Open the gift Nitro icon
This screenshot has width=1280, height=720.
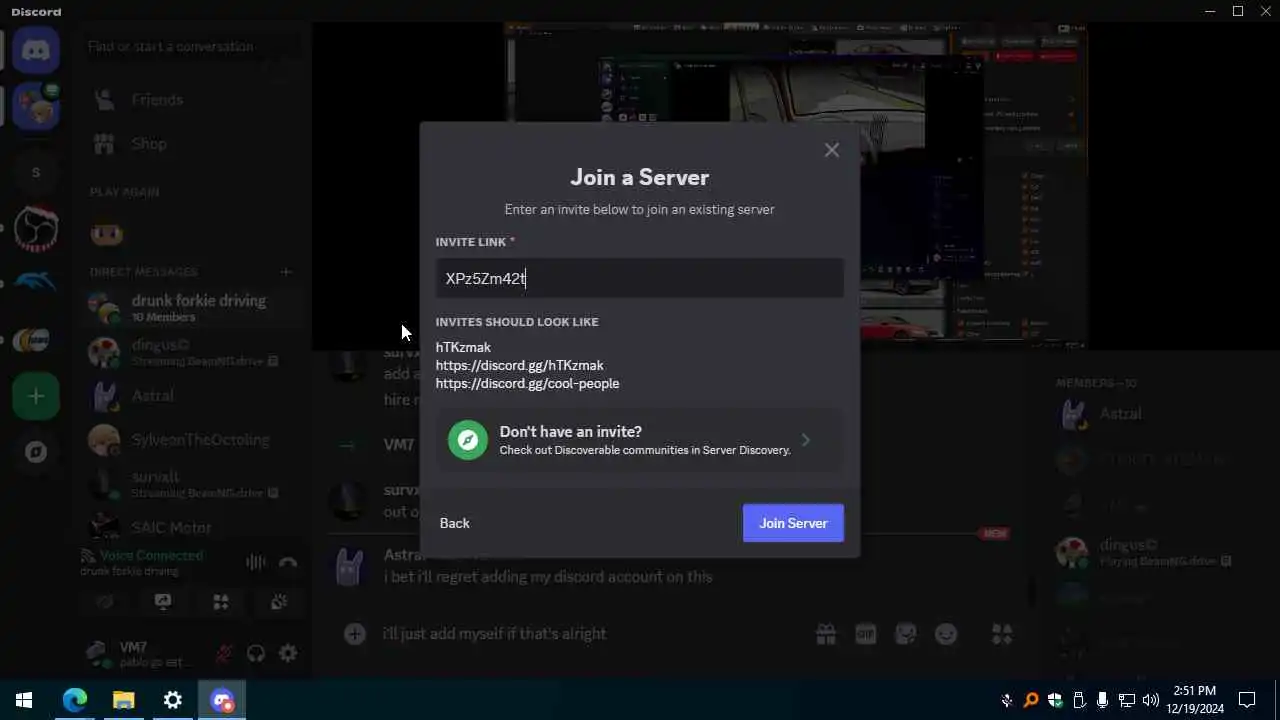pos(826,633)
